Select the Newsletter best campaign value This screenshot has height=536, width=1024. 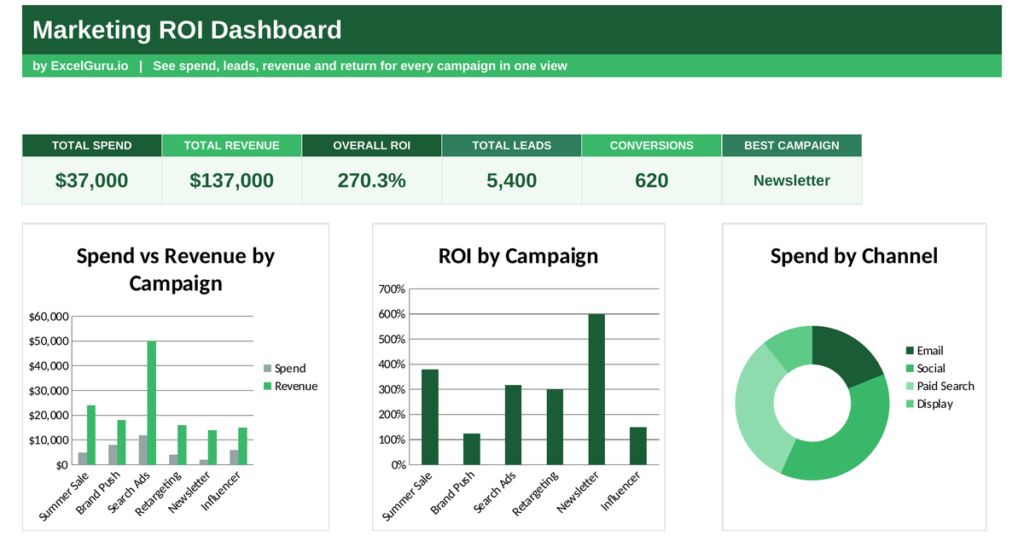click(792, 181)
